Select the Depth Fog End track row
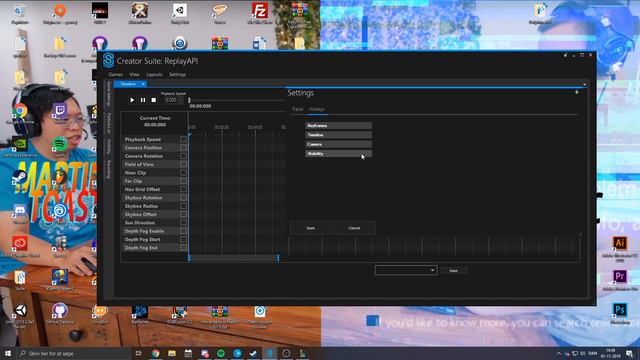640x360 pixels. point(154,247)
